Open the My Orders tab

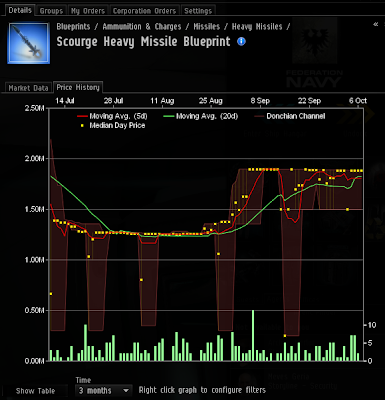(88, 11)
